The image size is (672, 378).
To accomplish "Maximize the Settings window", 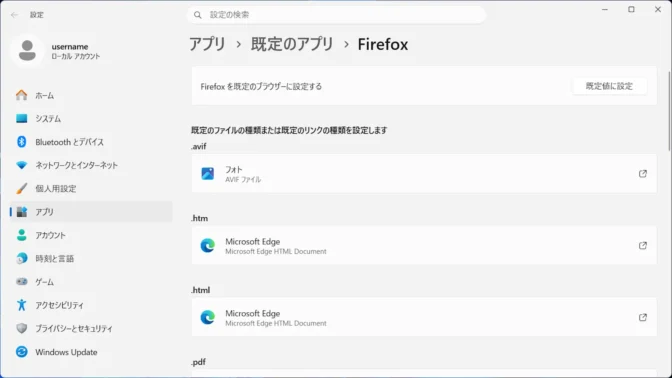I will coord(631,9).
